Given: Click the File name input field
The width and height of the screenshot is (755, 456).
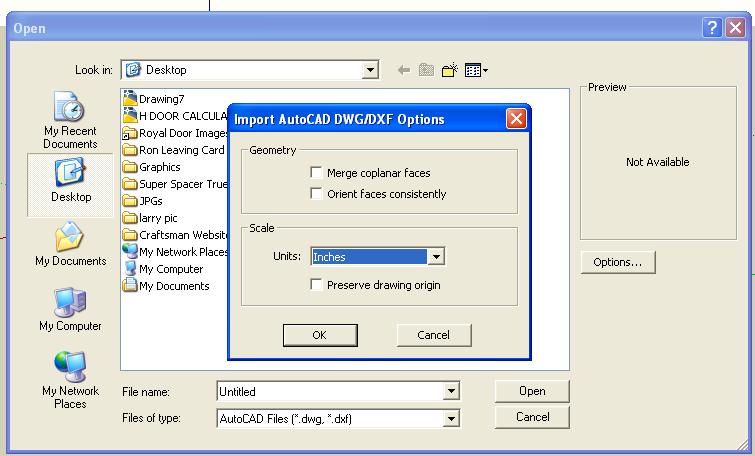Looking at the screenshot, I should 330,391.
